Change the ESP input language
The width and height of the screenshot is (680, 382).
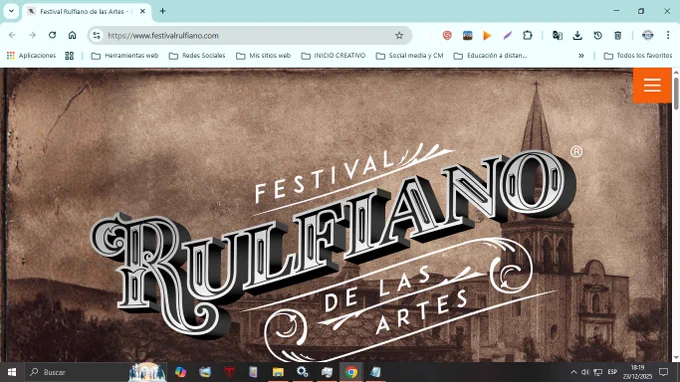tap(612, 372)
